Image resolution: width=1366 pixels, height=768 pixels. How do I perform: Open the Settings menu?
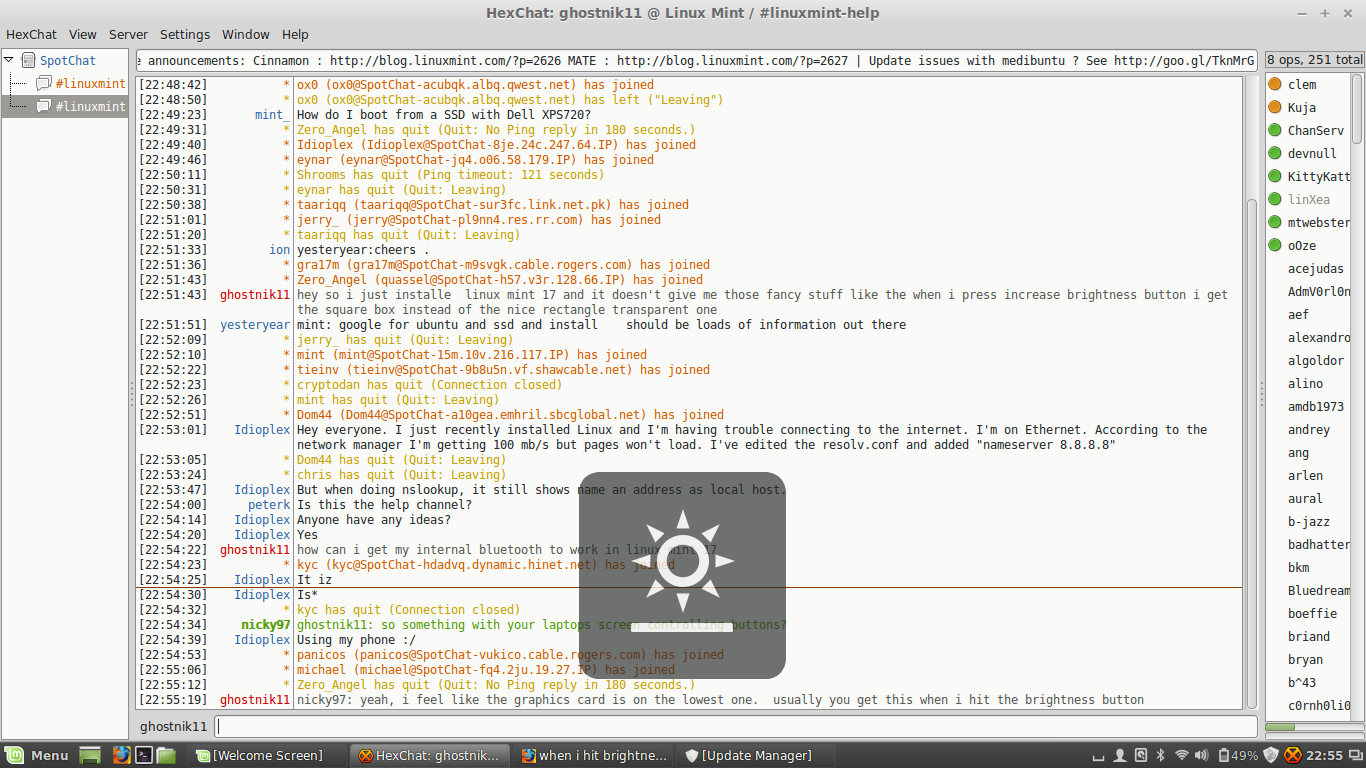click(185, 34)
